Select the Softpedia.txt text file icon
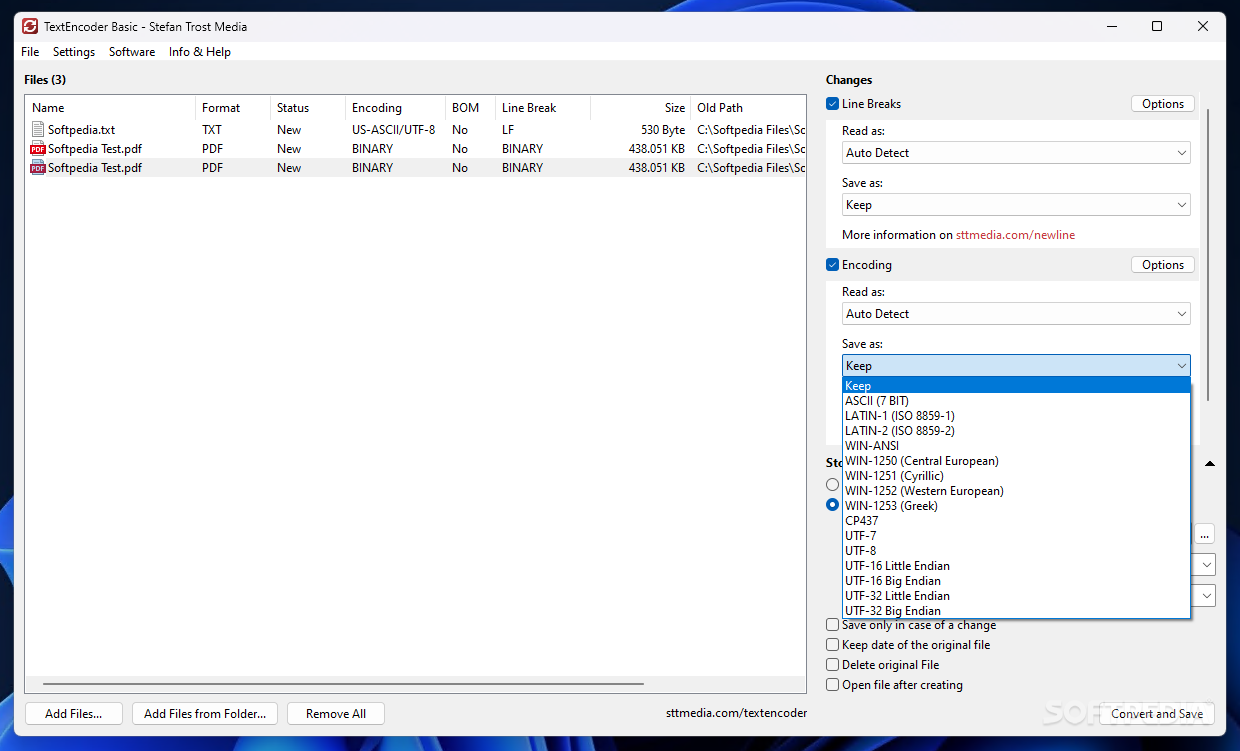Viewport: 1240px width, 751px height. [38, 129]
